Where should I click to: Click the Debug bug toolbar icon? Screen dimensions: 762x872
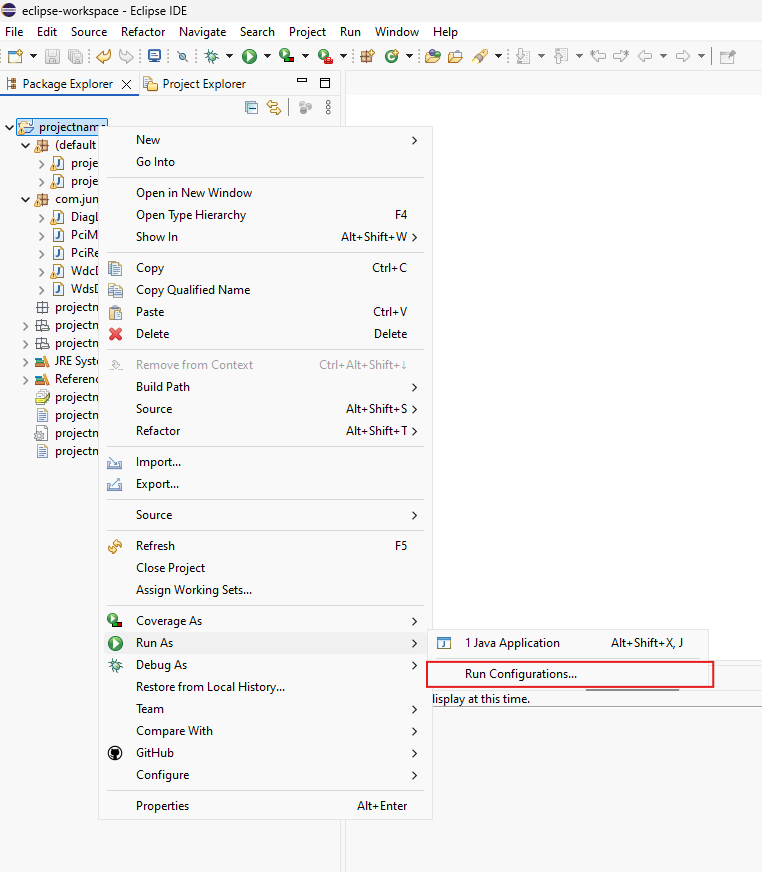point(211,57)
